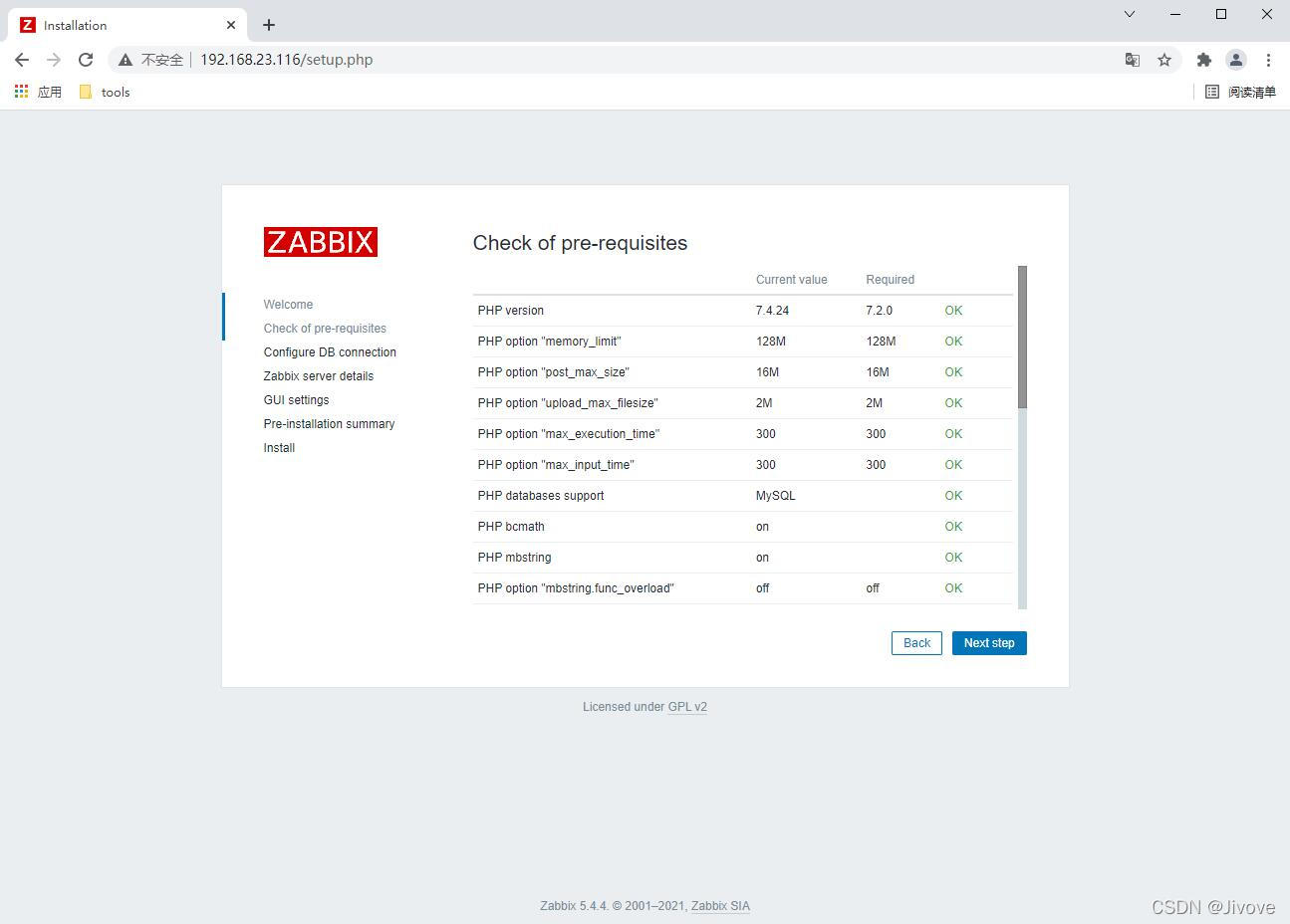Open the translate page icon
Viewport: 1290px width, 924px height.
tap(1133, 60)
